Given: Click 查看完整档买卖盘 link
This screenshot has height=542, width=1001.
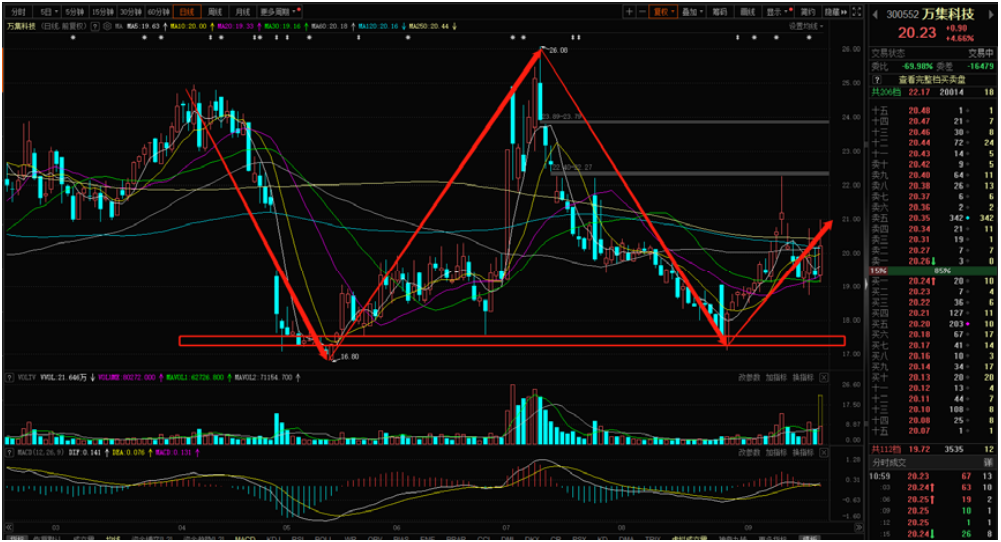Looking at the screenshot, I should pyautogui.click(x=931, y=78).
